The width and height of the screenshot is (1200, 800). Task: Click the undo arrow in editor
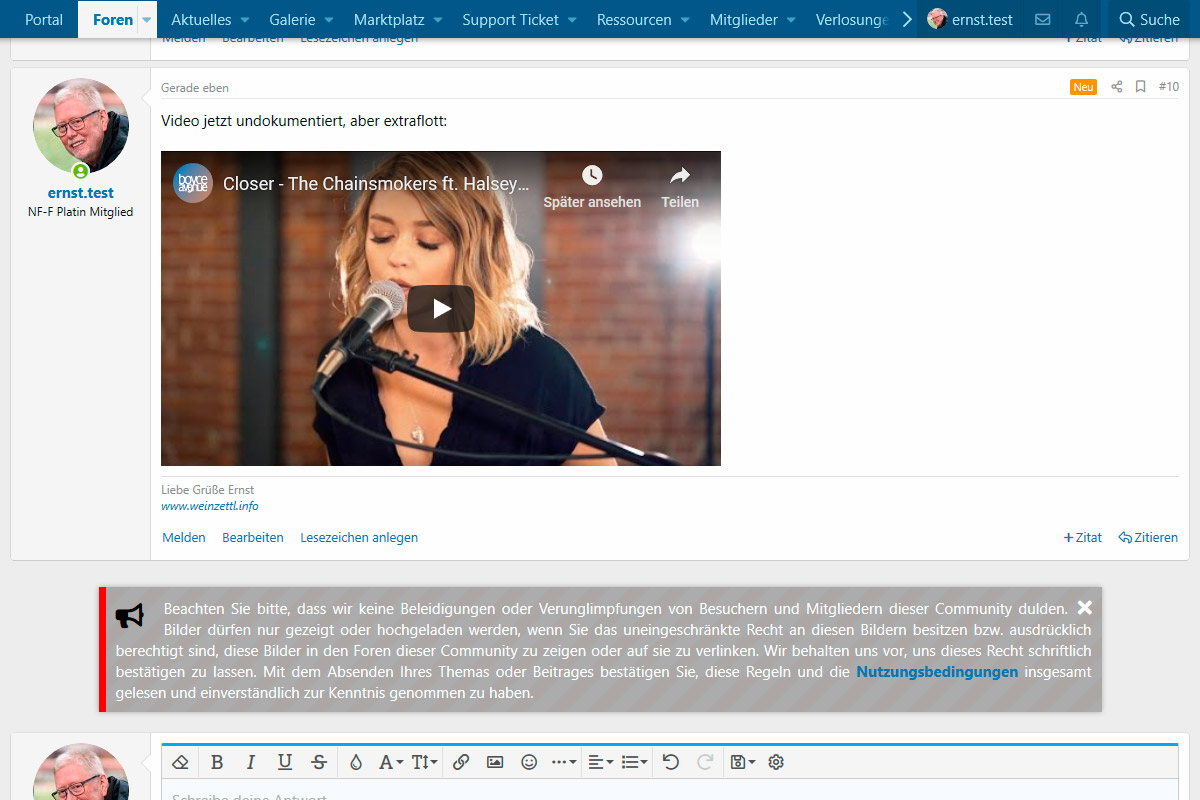[x=671, y=762]
